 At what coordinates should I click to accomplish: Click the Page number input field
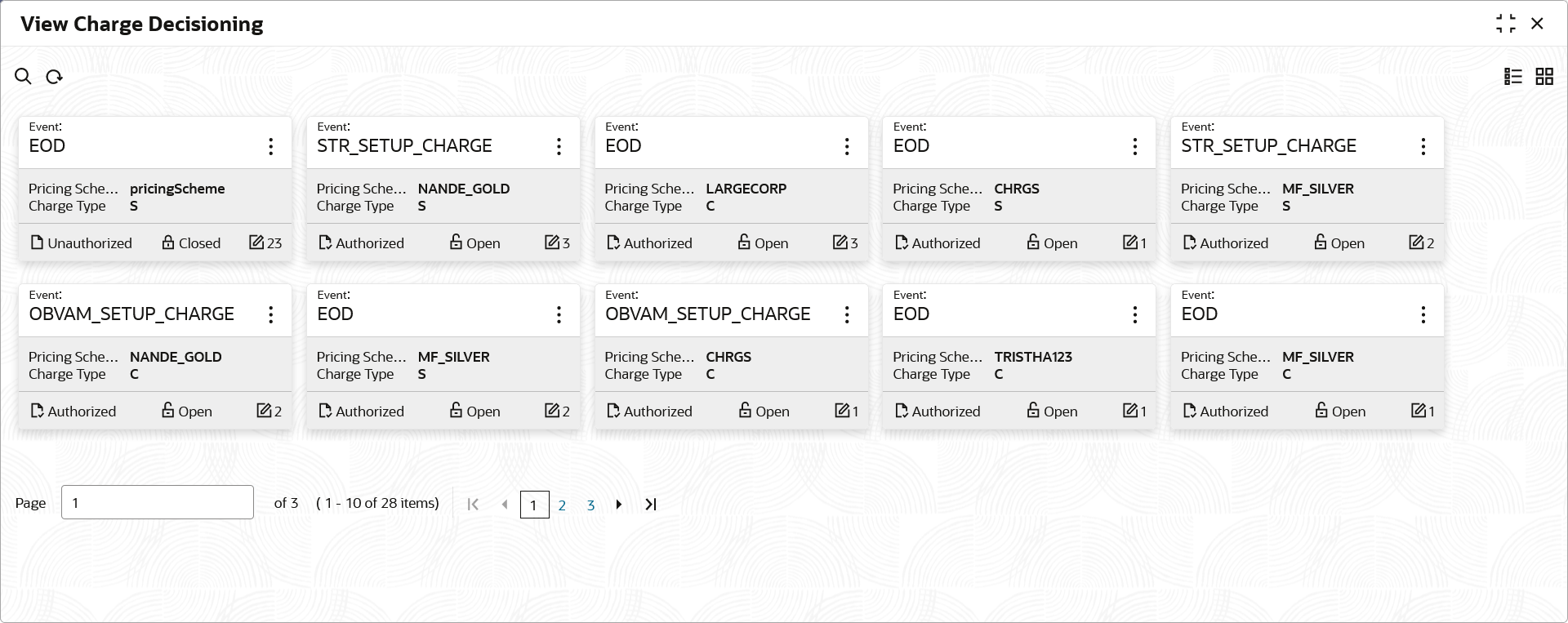pyautogui.click(x=157, y=502)
